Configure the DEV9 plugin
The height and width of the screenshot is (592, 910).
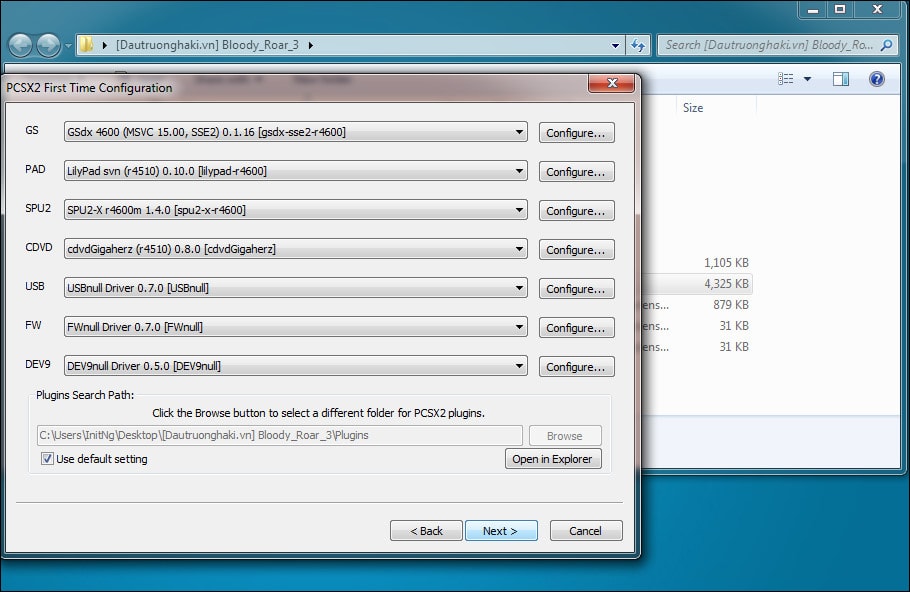point(576,366)
